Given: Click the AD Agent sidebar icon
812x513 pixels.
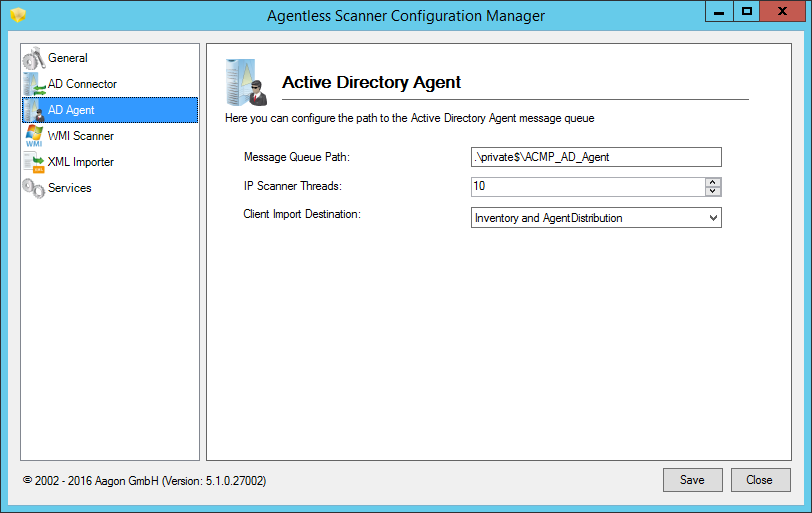Looking at the screenshot, I should (34, 110).
